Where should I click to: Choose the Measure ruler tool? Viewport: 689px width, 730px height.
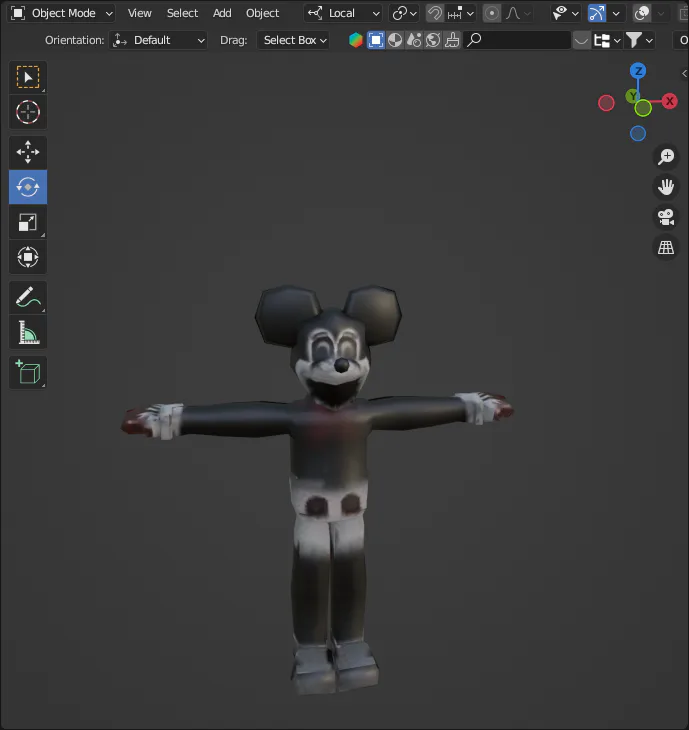point(28,332)
